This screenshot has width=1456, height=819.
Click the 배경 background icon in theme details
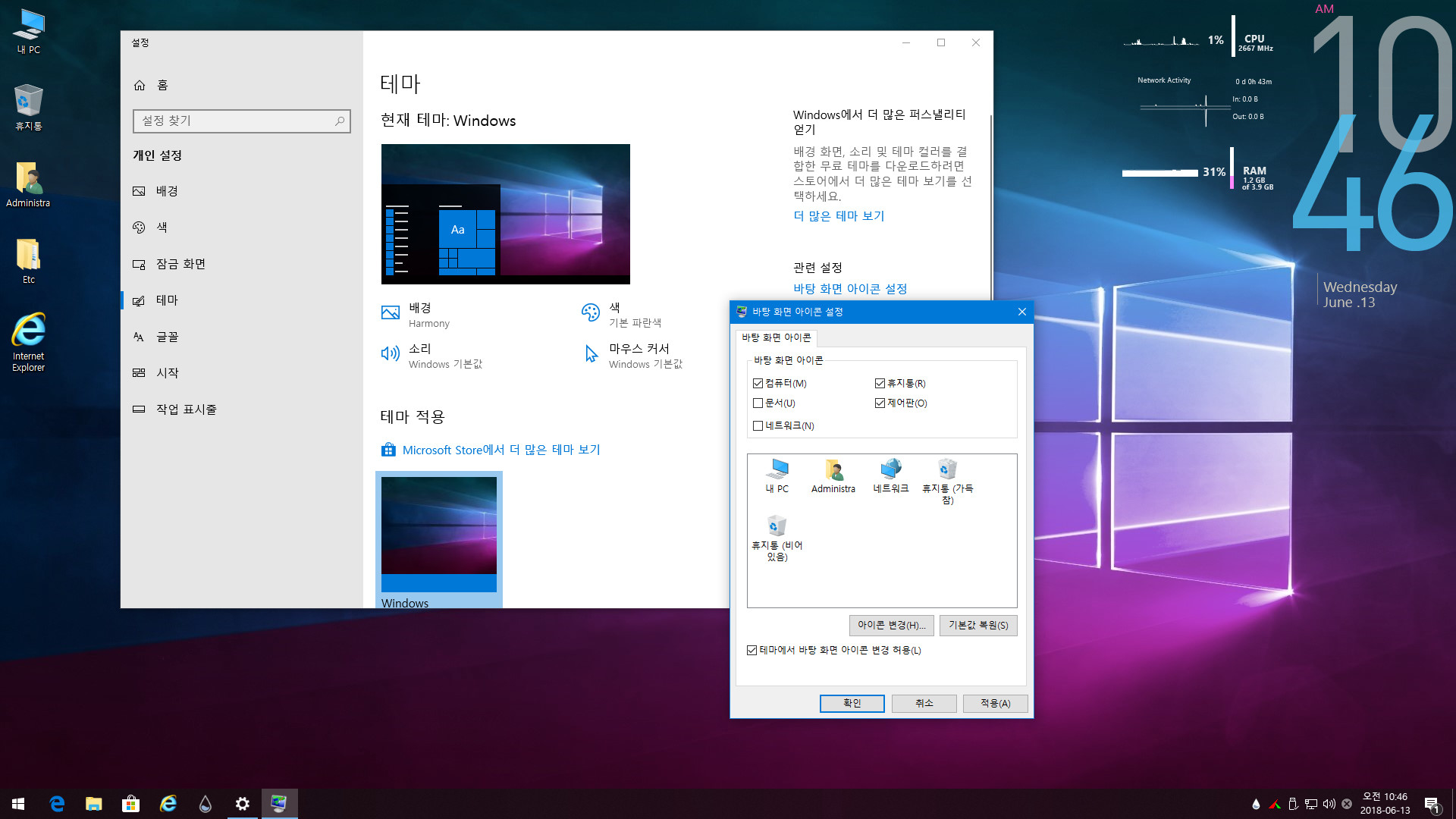391,312
